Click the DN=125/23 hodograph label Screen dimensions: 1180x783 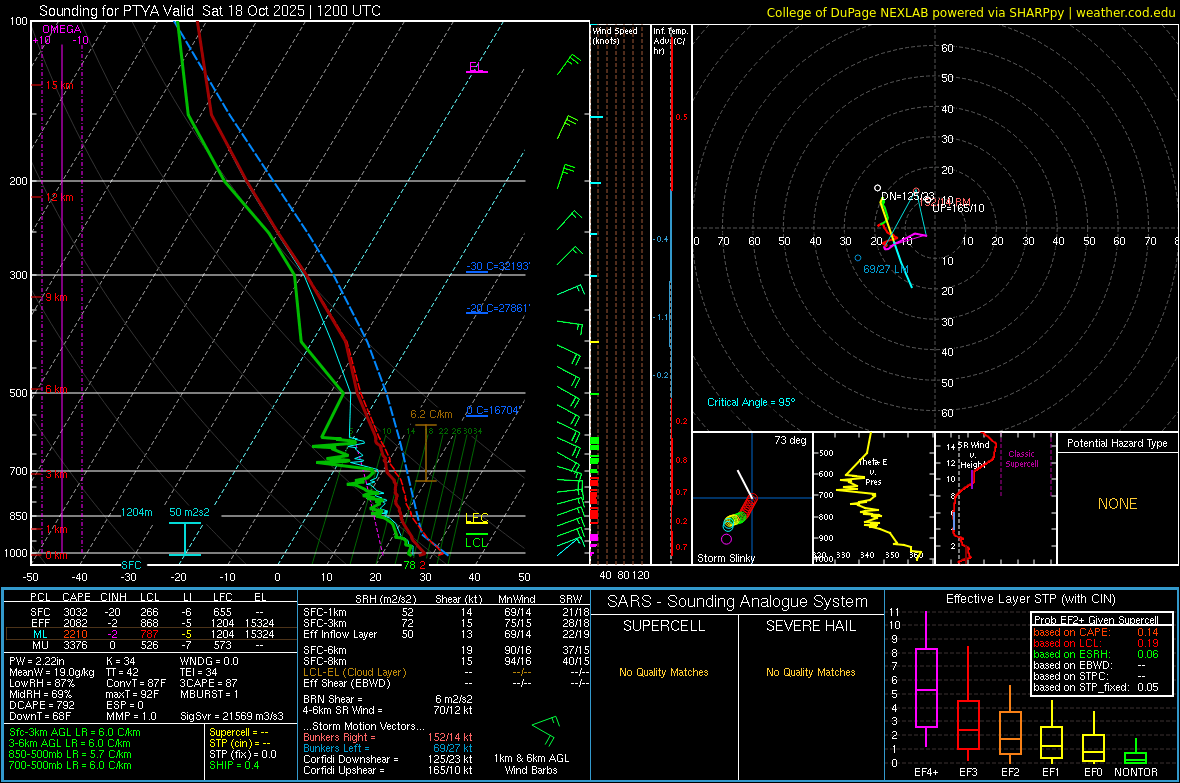point(908,196)
